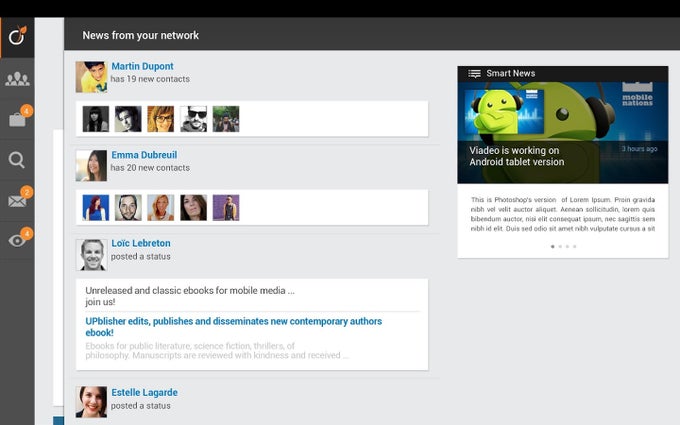Select fourth Smart News pagination dot
680x425 pixels.
click(x=575, y=246)
